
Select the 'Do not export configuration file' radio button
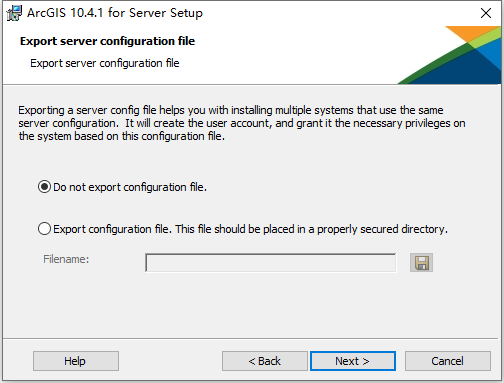click(44, 187)
